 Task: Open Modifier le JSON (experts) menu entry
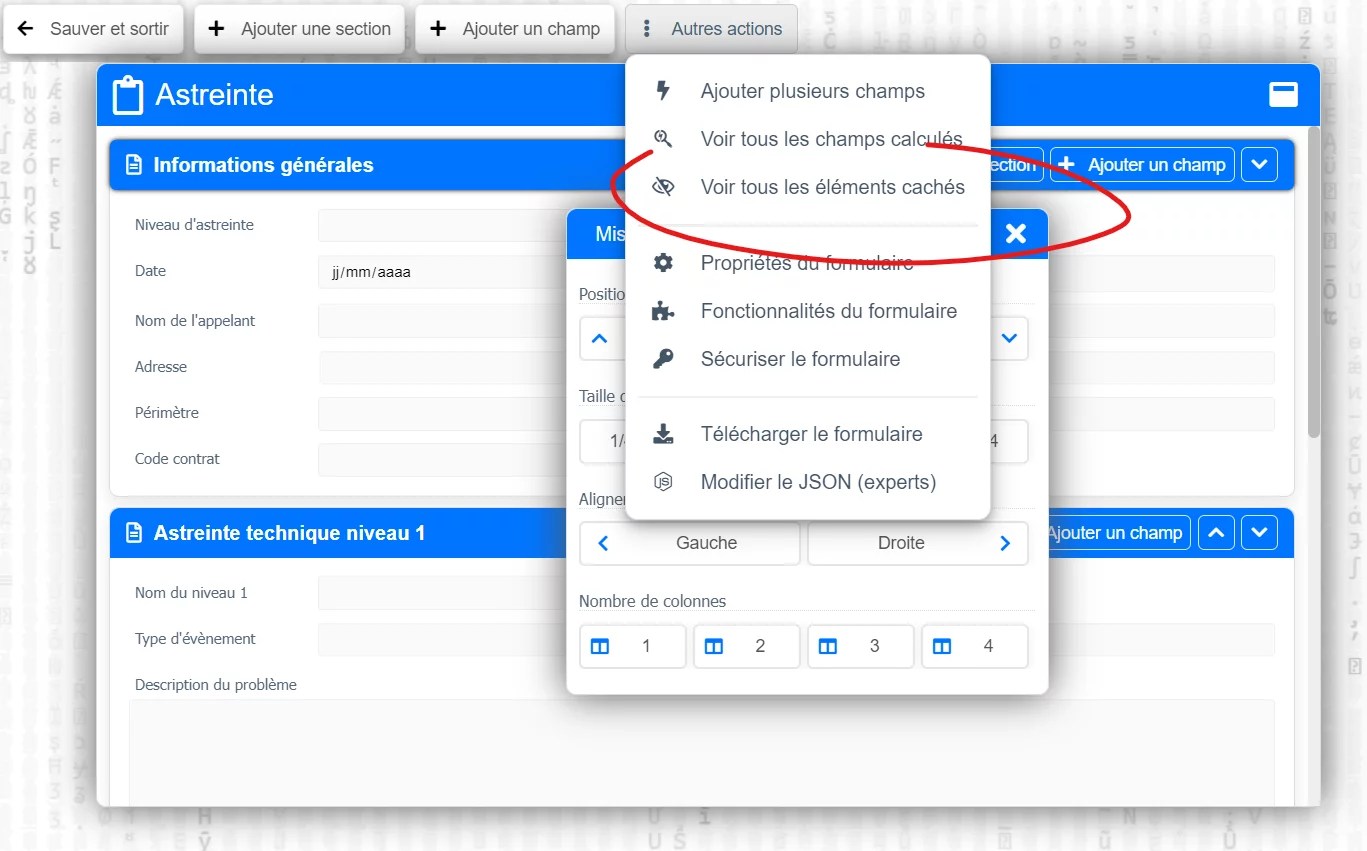818,482
